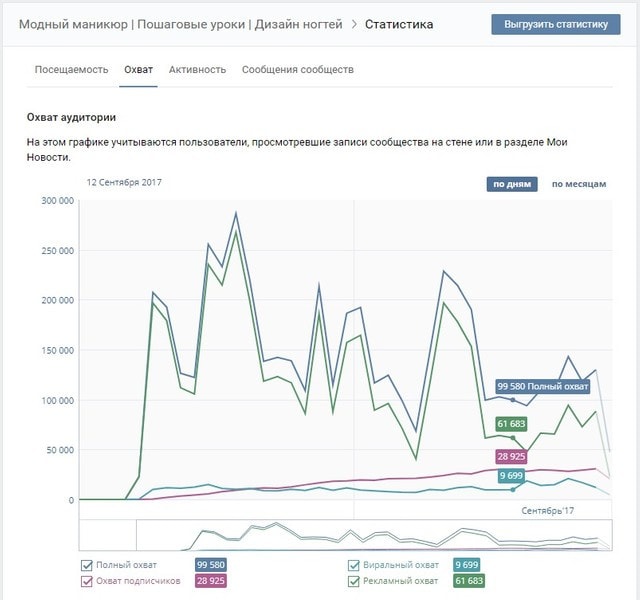This screenshot has width=640, height=600.
Task: Toggle the Рекламный охват checkbox
Action: click(354, 580)
